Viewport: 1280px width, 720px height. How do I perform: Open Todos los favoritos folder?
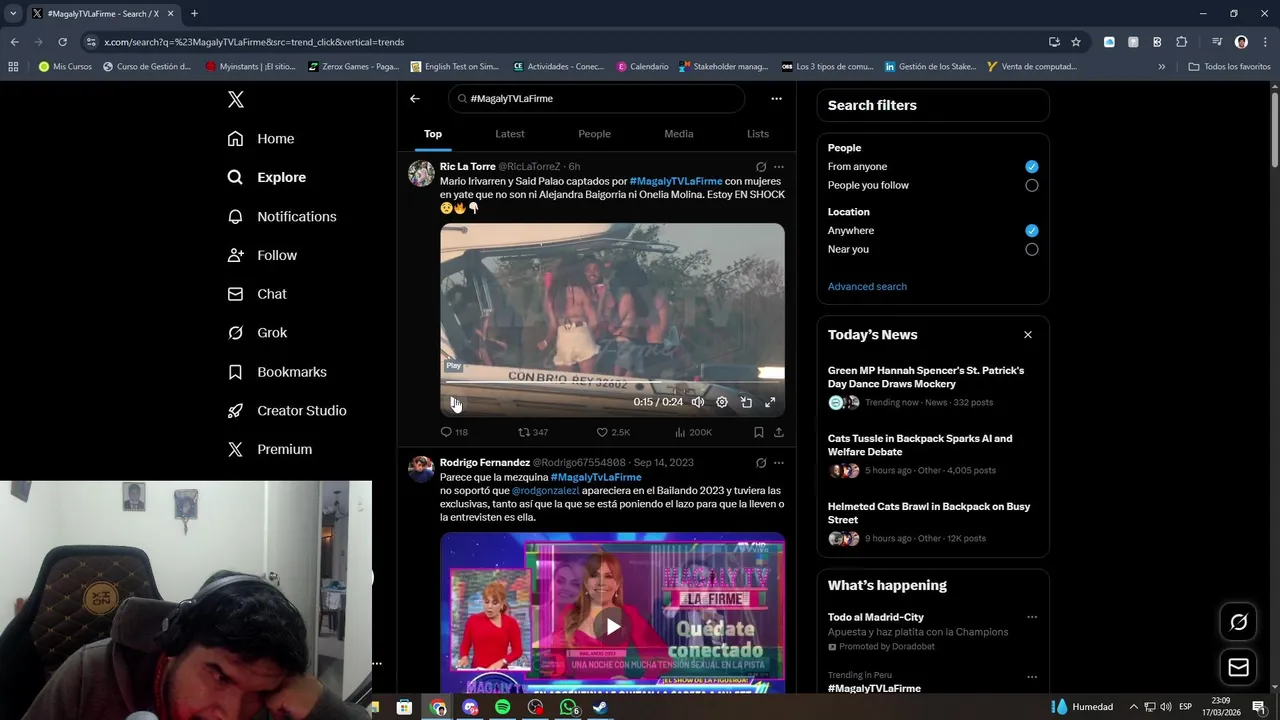(x=1229, y=67)
